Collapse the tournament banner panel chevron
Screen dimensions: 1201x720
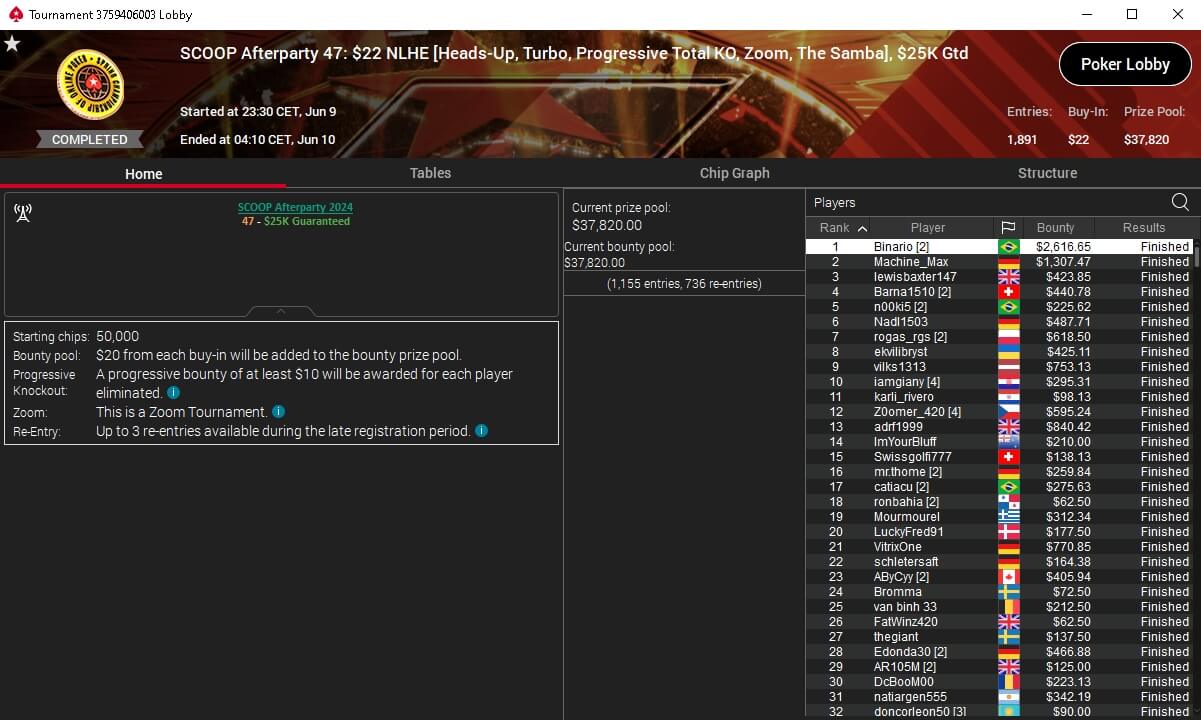tap(281, 311)
